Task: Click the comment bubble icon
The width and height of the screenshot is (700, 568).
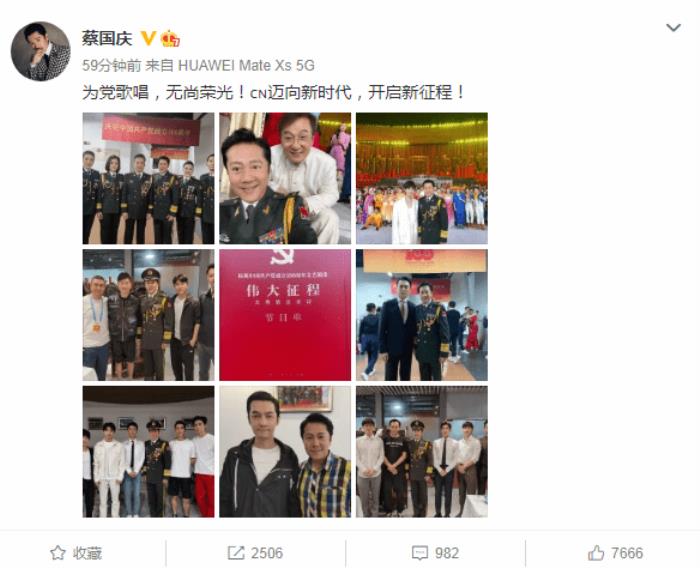Action: (420, 553)
